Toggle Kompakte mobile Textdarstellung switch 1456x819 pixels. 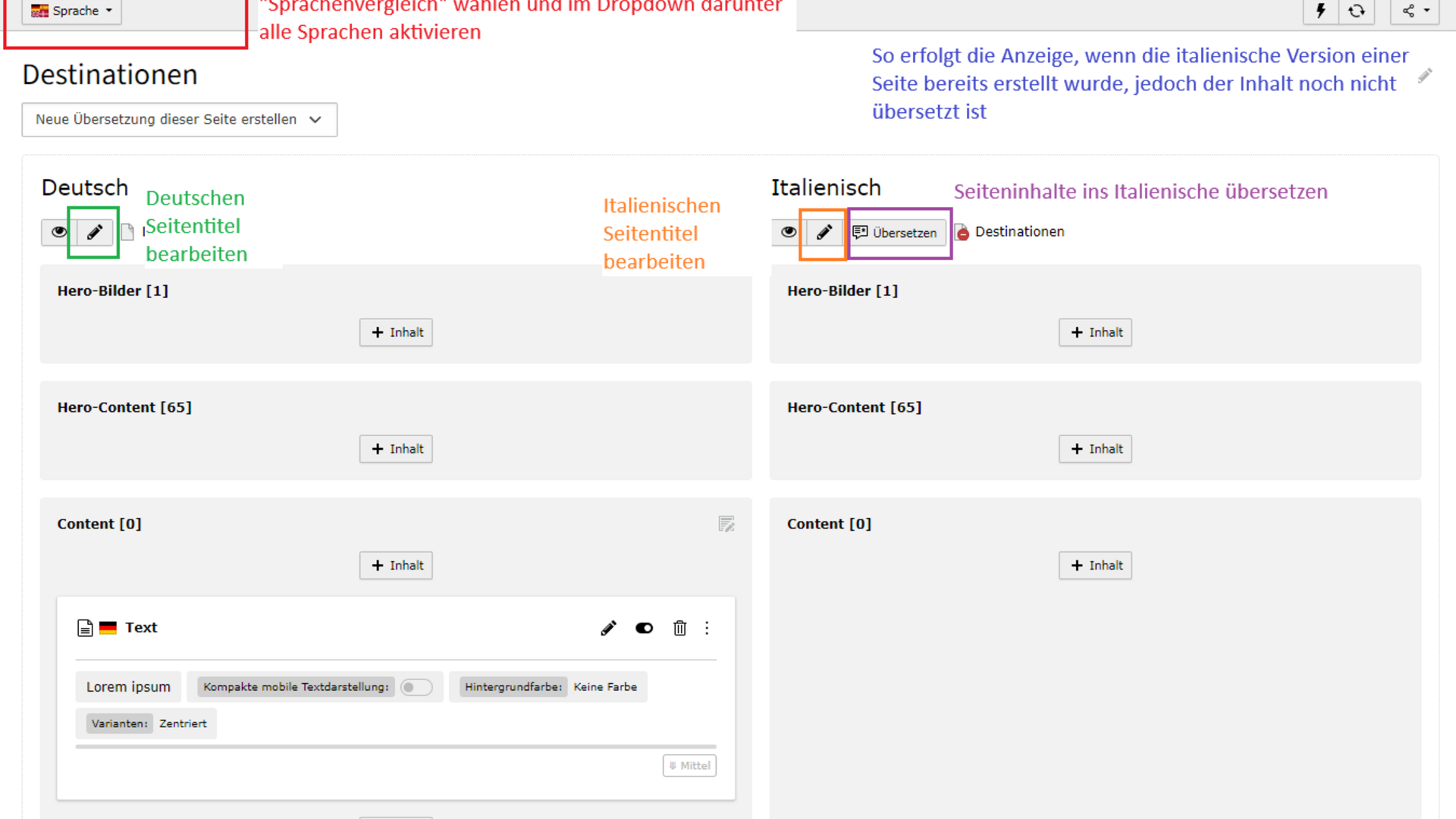[x=416, y=687]
